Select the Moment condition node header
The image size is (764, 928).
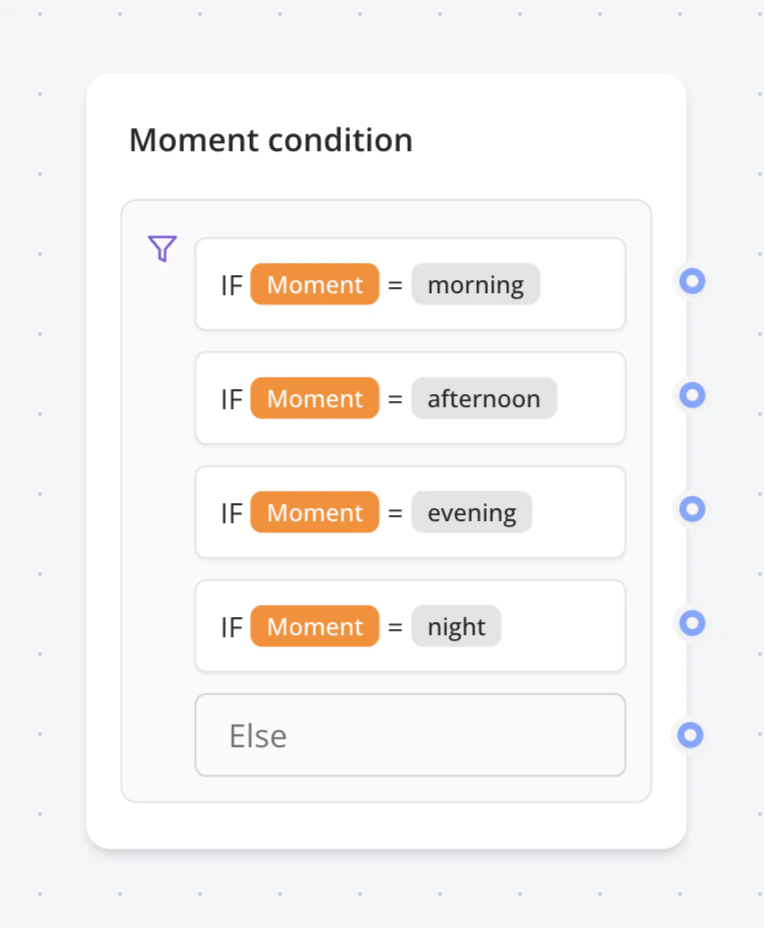click(x=270, y=140)
